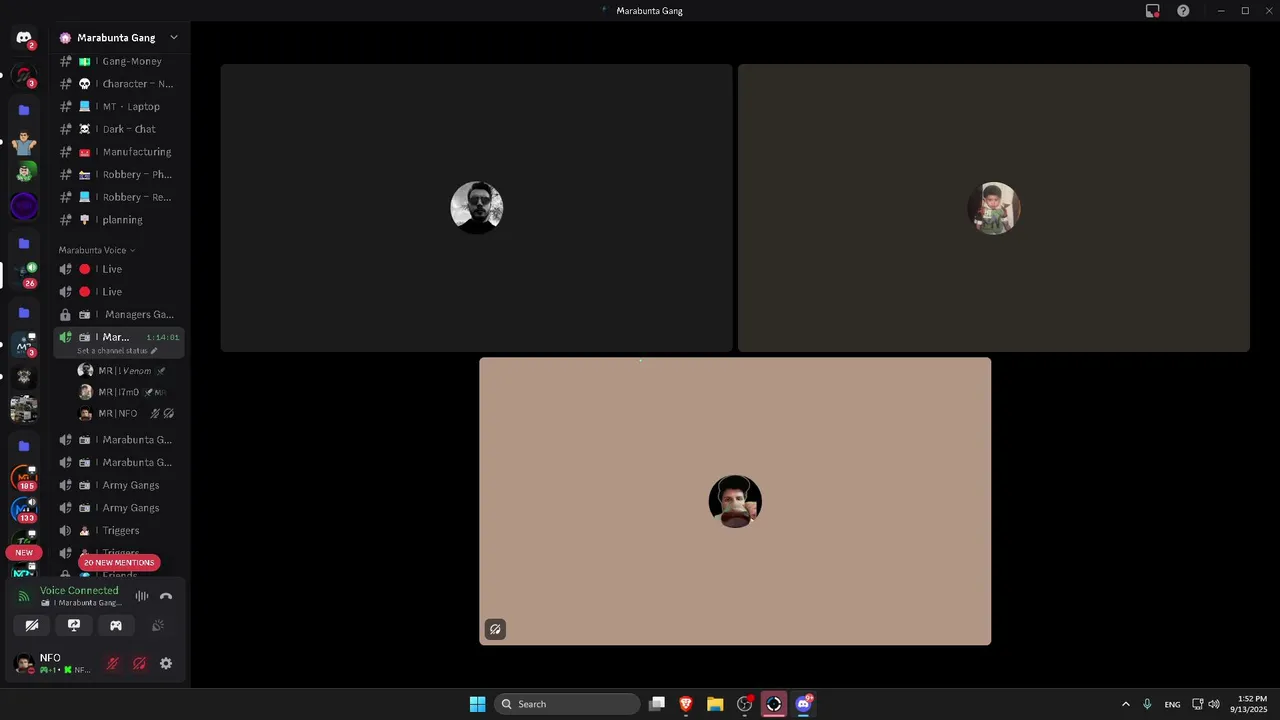Open the planning channel
The height and width of the screenshot is (720, 1280).
point(119,220)
